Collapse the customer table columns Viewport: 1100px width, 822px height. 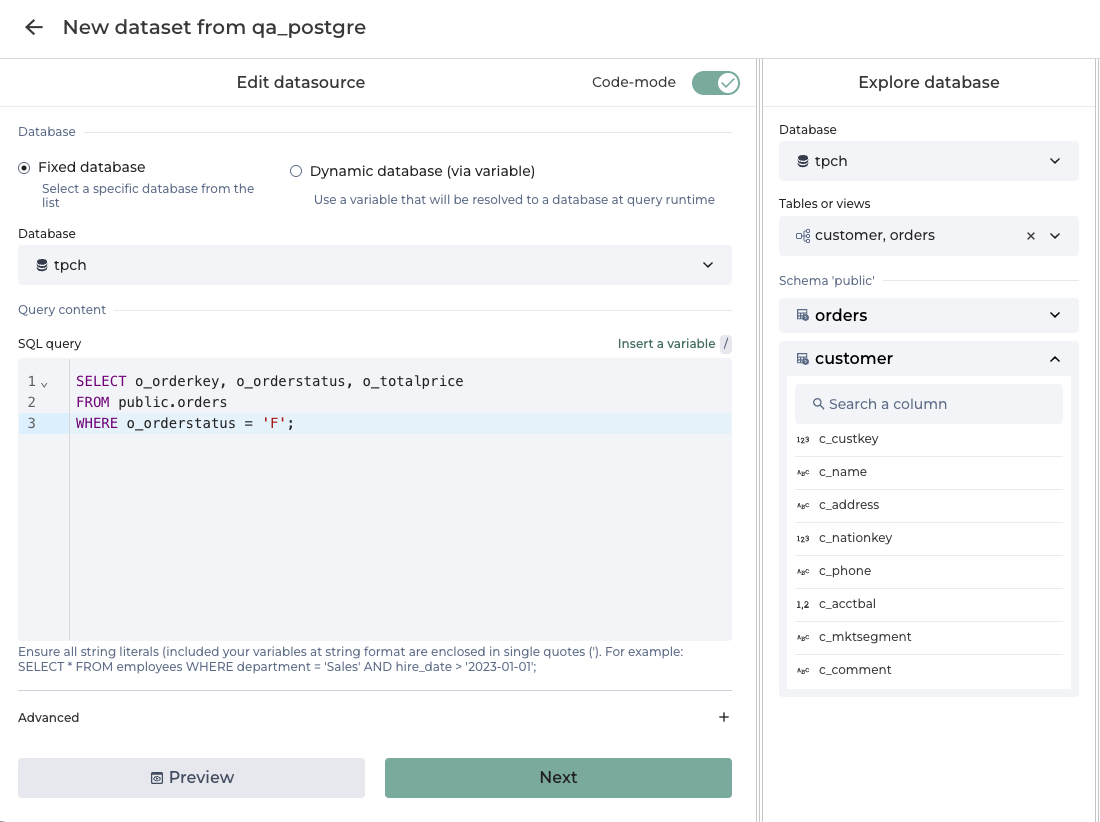click(1054, 359)
